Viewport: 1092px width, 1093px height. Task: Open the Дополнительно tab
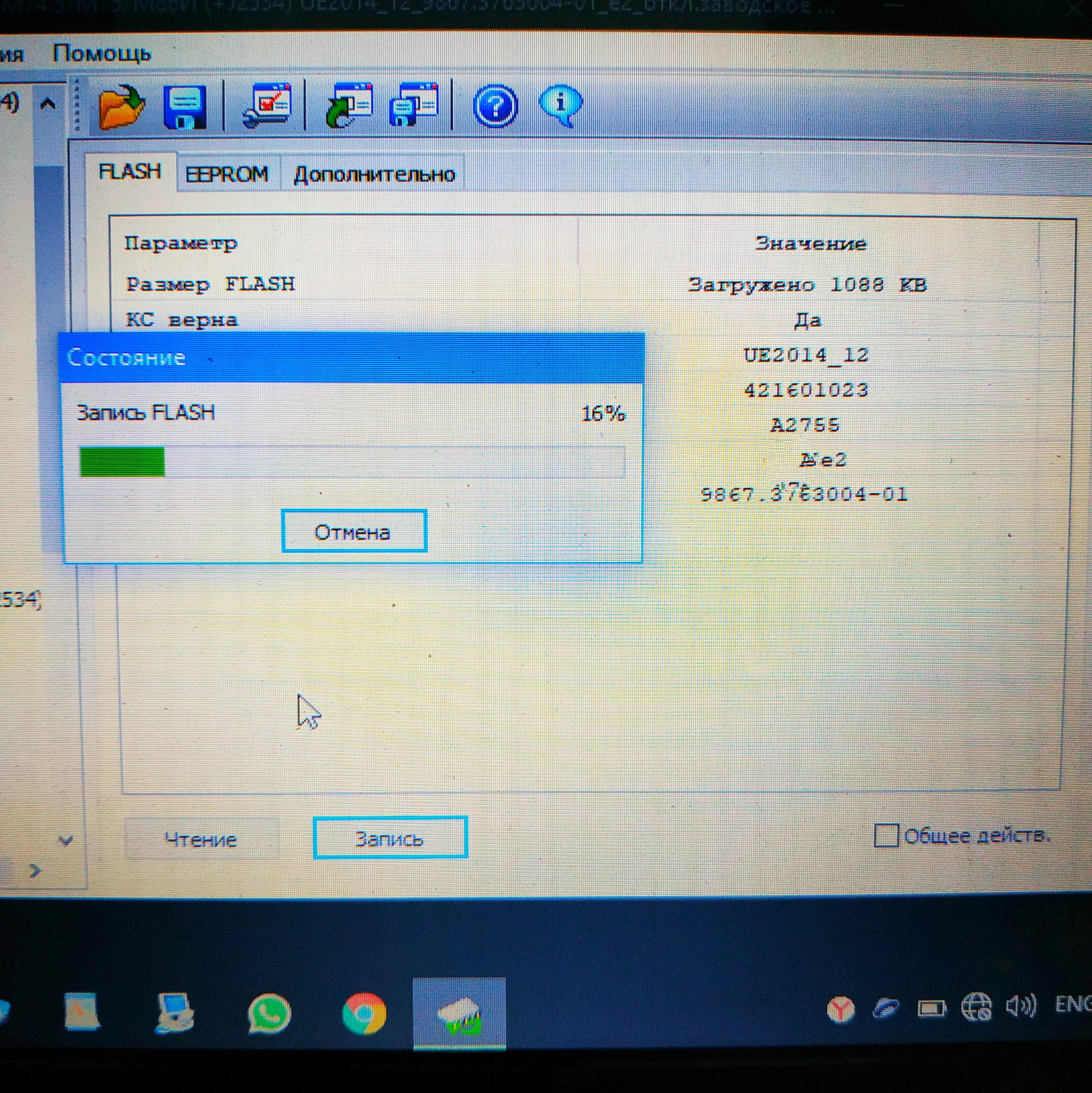click(374, 175)
